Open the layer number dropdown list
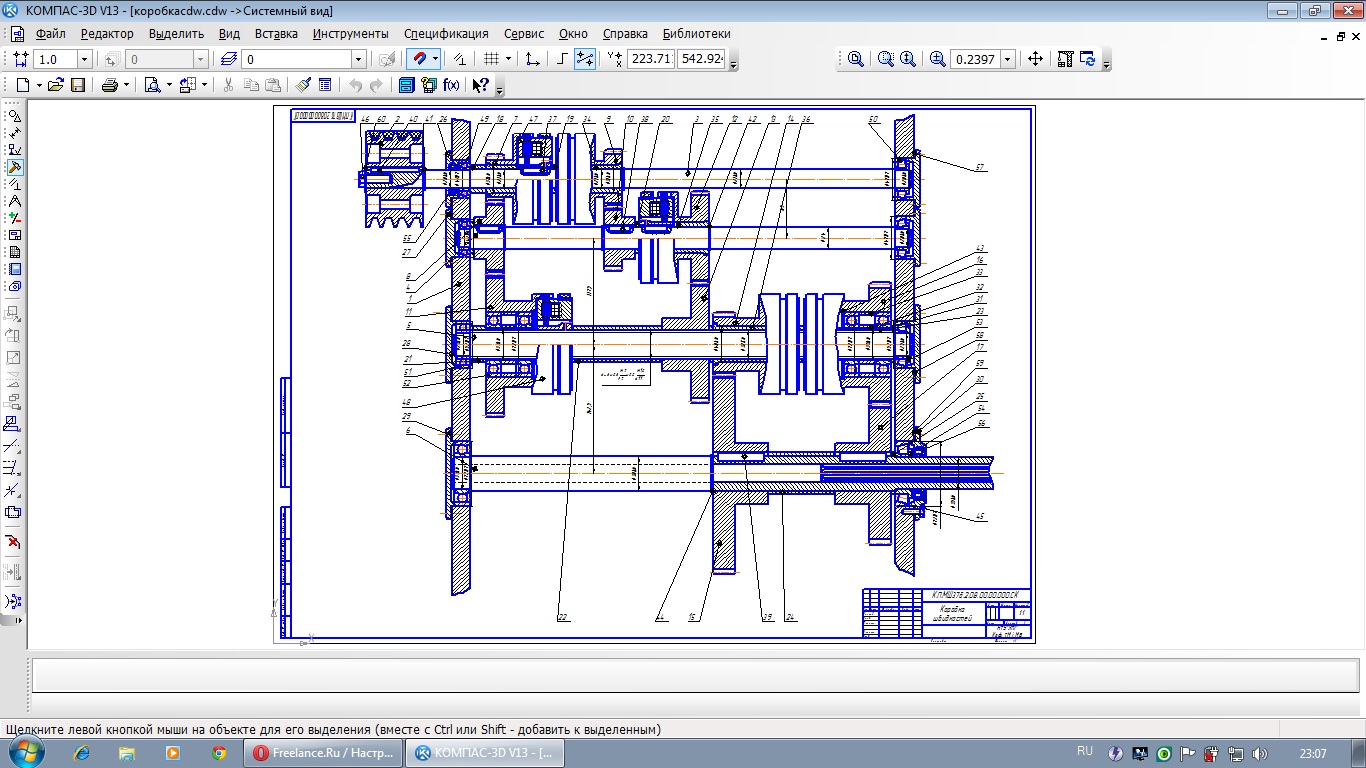This screenshot has width=1366, height=768. 358,59
